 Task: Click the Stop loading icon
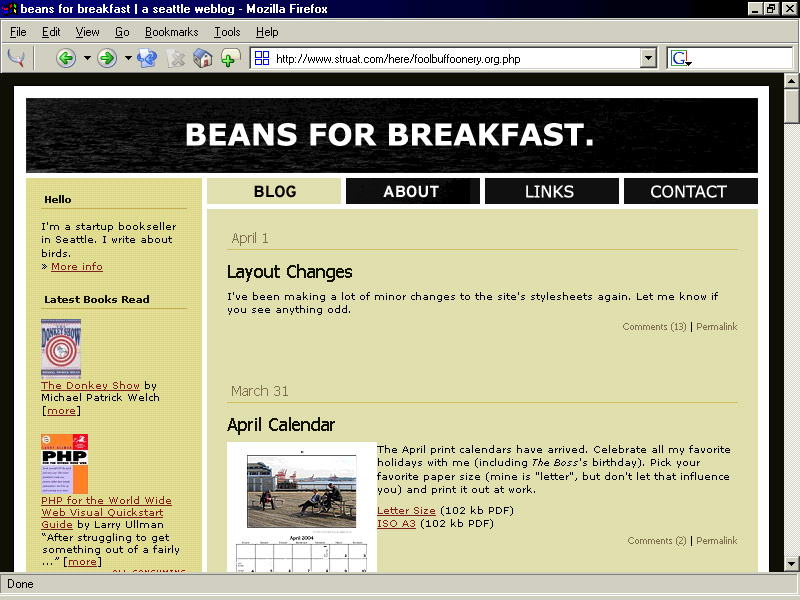tap(176, 58)
